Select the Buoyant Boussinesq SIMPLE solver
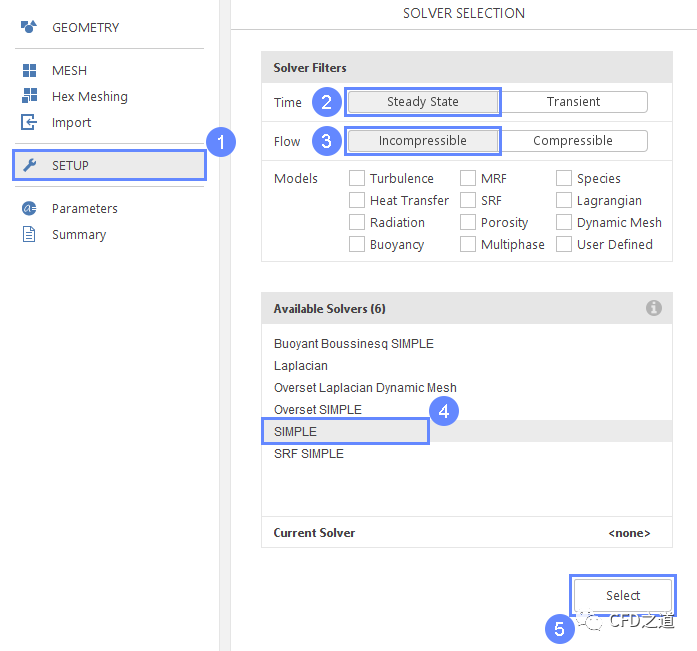 tap(354, 344)
